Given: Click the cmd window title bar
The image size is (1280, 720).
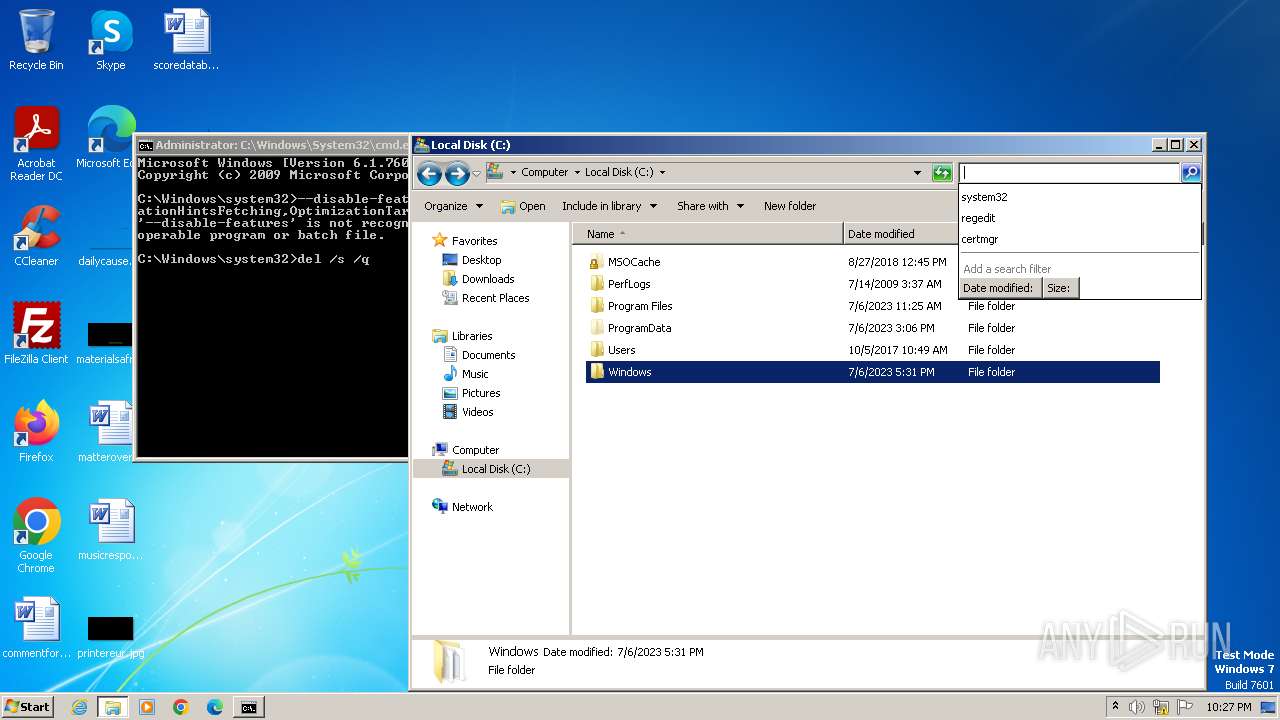Looking at the screenshot, I should coord(273,145).
